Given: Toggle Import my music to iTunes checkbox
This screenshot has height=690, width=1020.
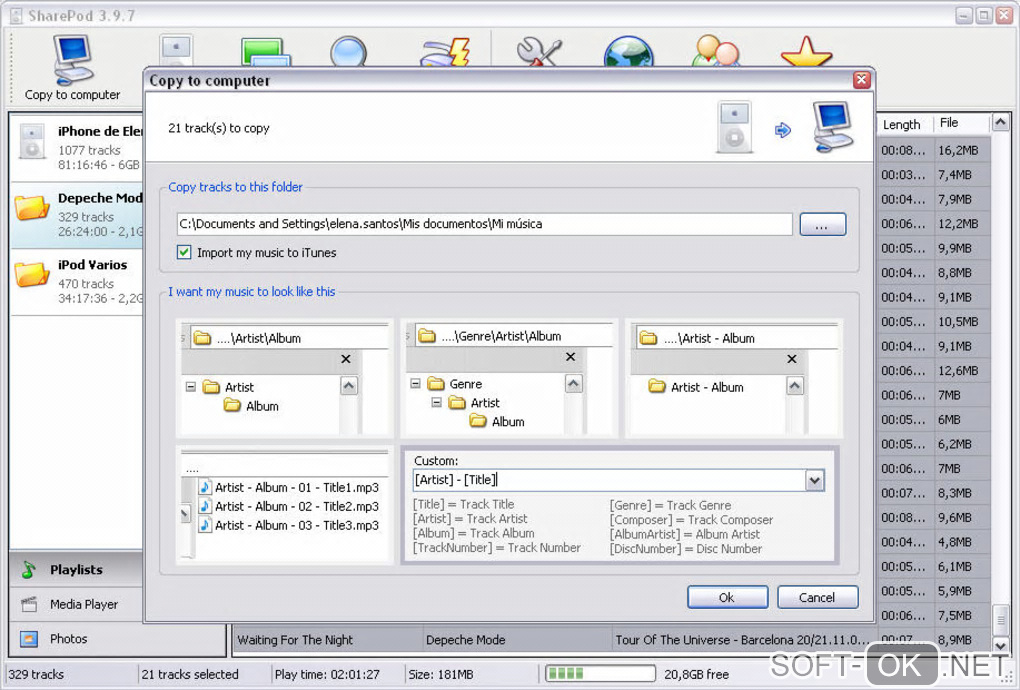Looking at the screenshot, I should pos(184,252).
